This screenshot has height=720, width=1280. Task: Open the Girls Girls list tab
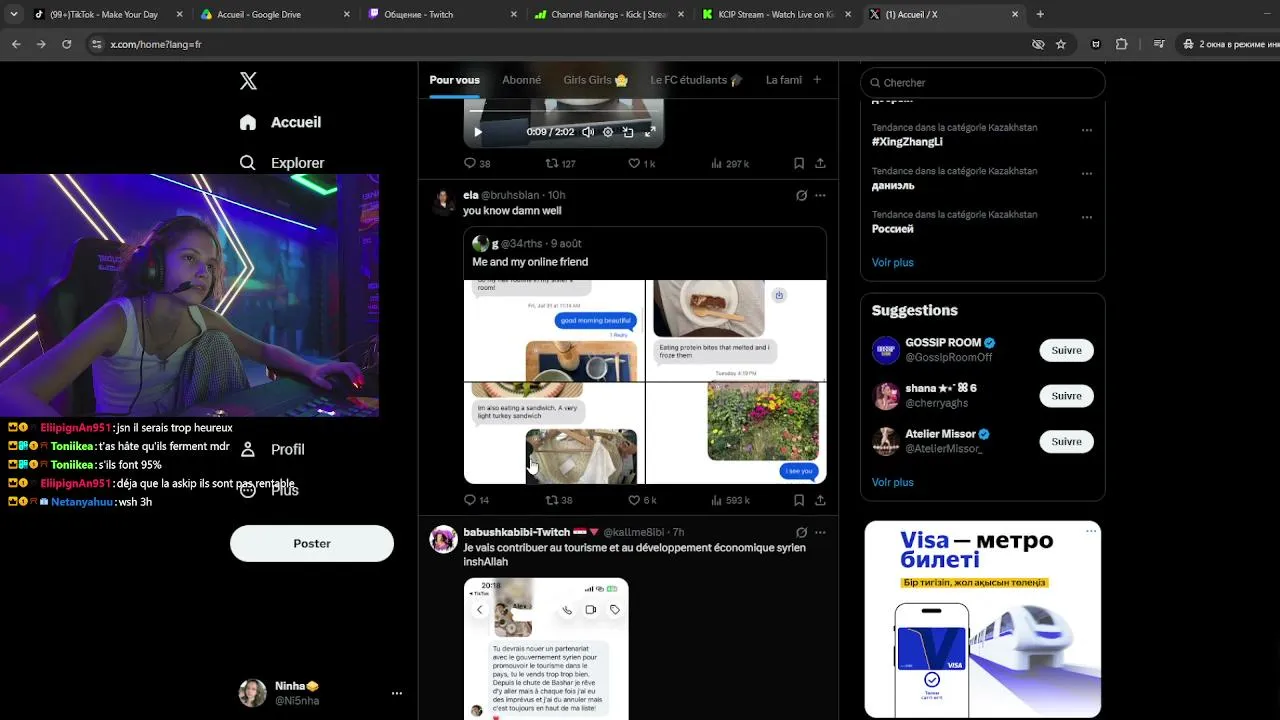click(595, 80)
